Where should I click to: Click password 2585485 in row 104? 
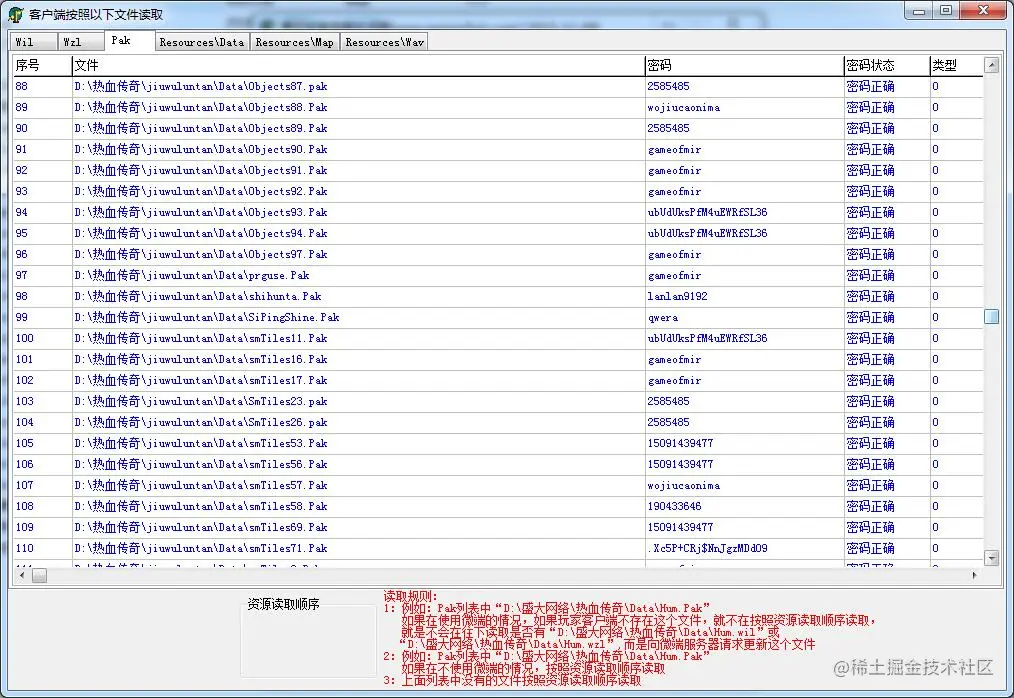pyautogui.click(x=668, y=422)
